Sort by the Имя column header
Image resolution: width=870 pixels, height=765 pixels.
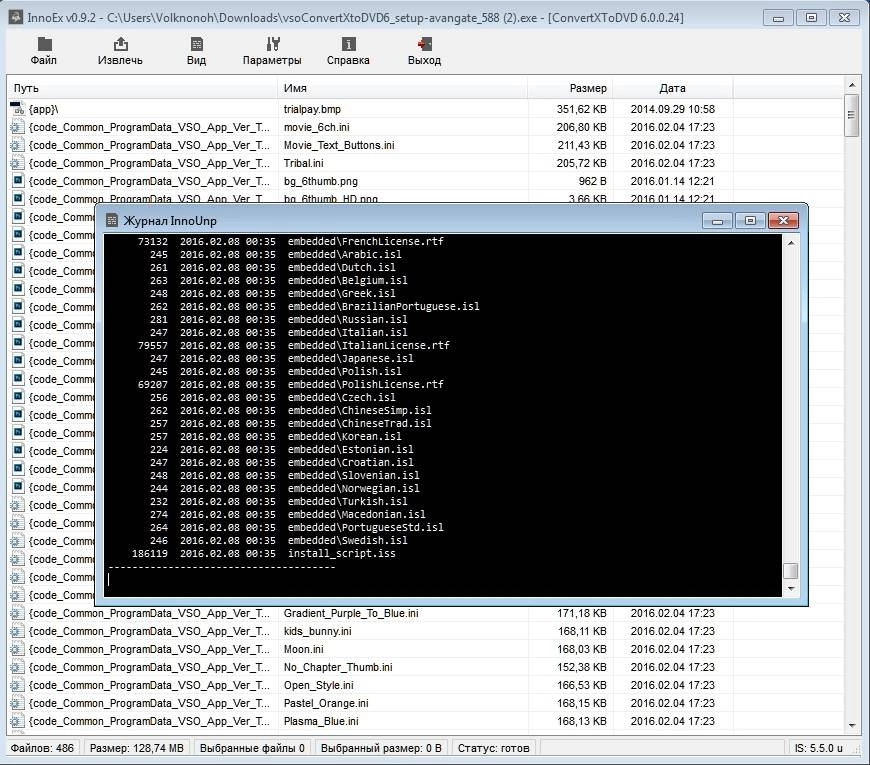(403, 88)
